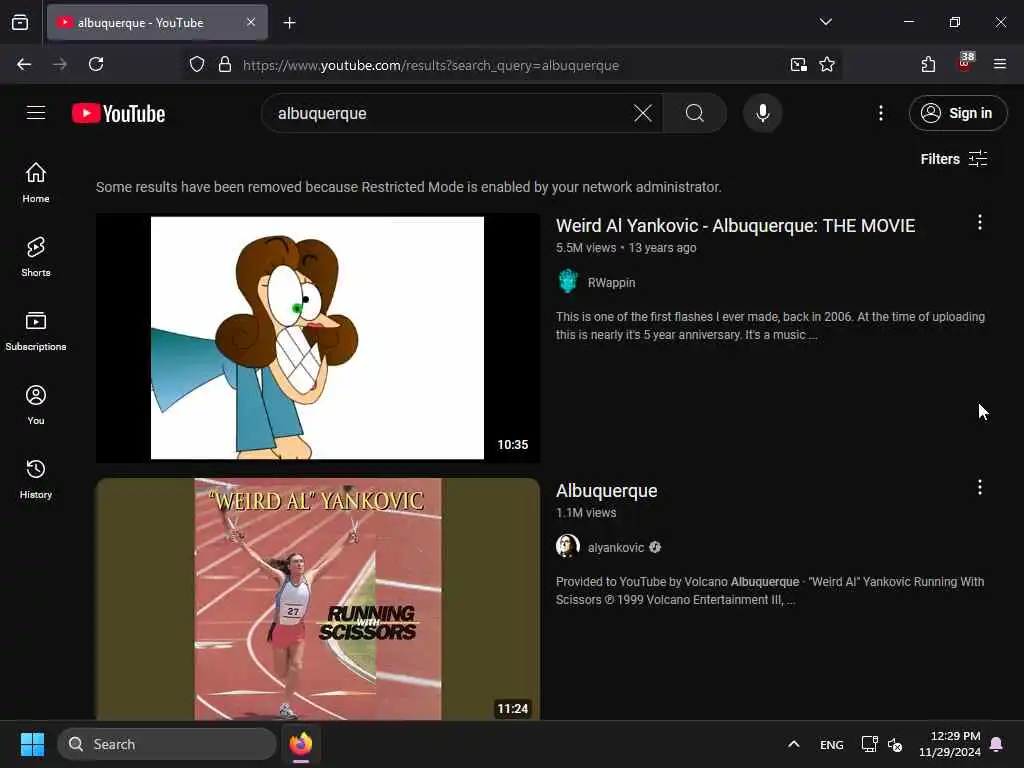Open Weird Al Yankovic - Albuquerque: THE MOVIE title
The image size is (1024, 768).
point(735,225)
